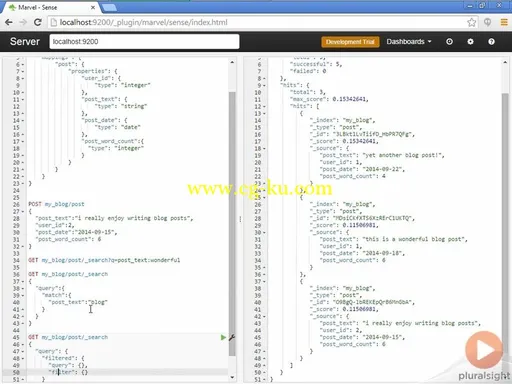
Task: Click "this is a wonderful blog post" text
Action: pyautogui.click(x=415, y=239)
